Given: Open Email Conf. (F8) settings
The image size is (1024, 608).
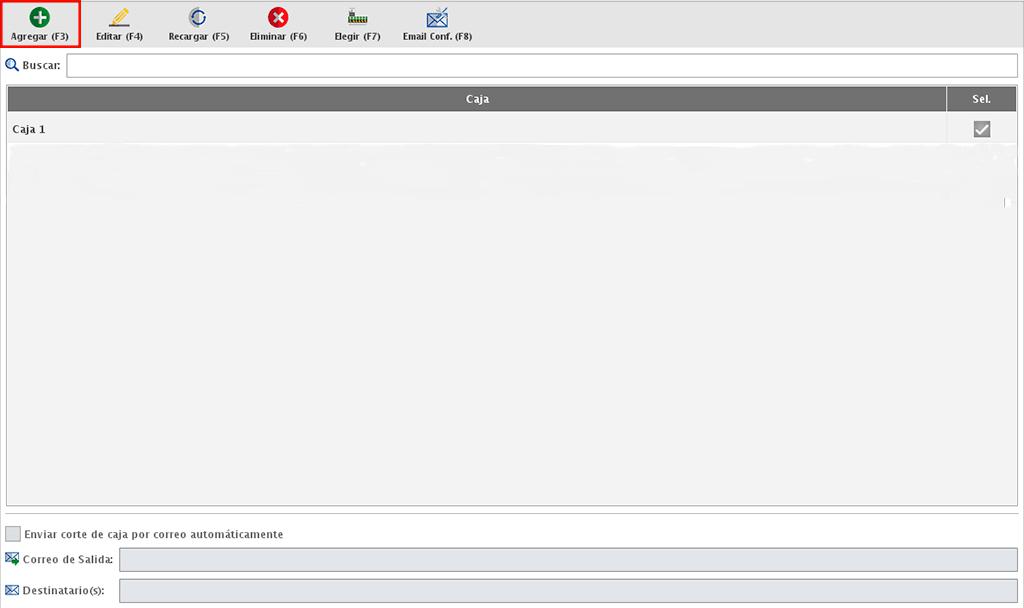Looking at the screenshot, I should [437, 17].
